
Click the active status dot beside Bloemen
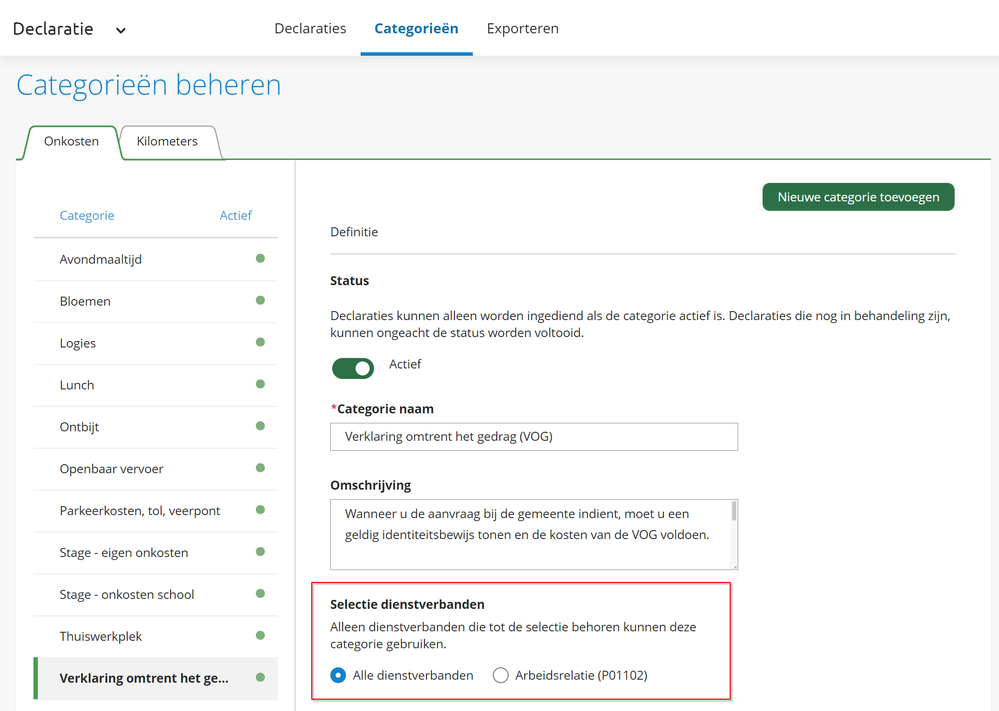click(x=260, y=301)
